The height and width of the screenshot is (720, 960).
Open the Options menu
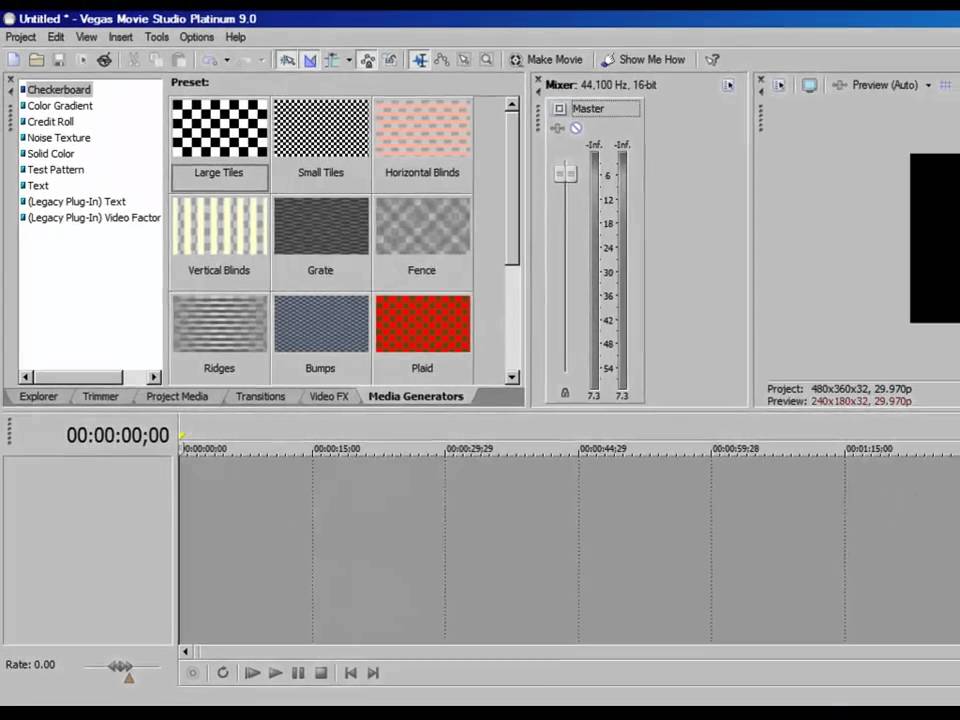[x=197, y=37]
